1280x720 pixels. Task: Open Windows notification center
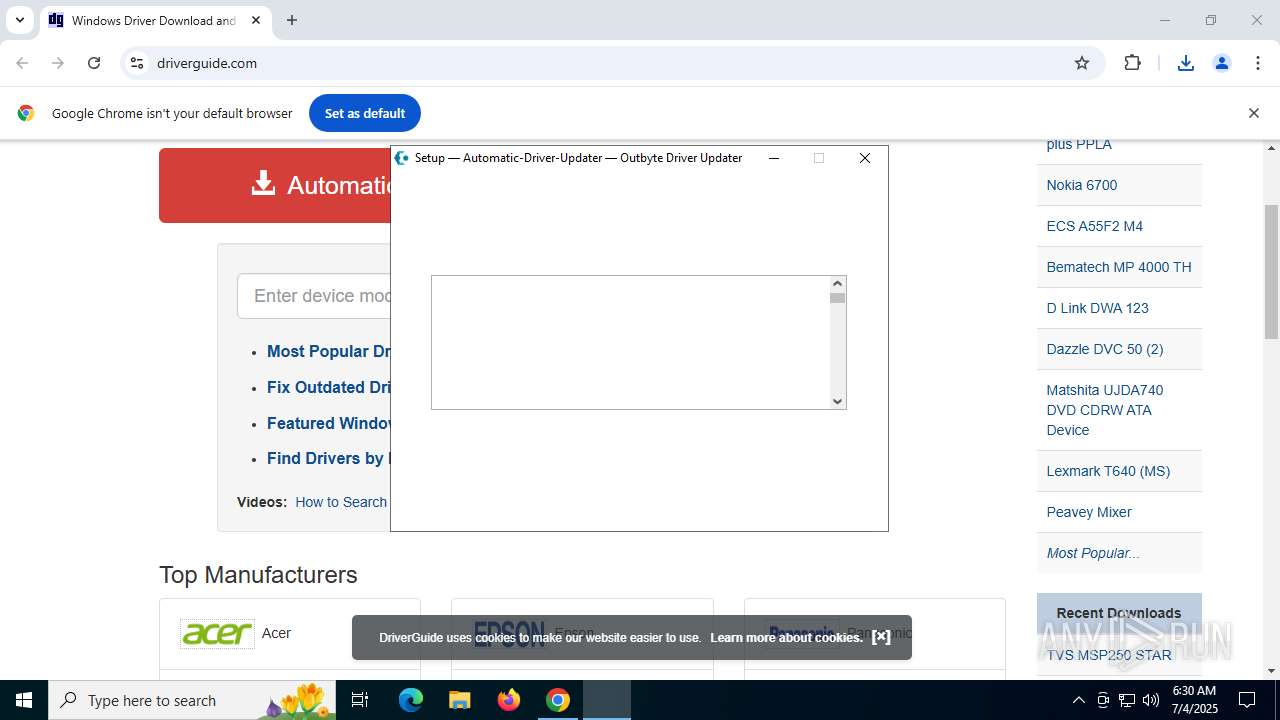1248,700
